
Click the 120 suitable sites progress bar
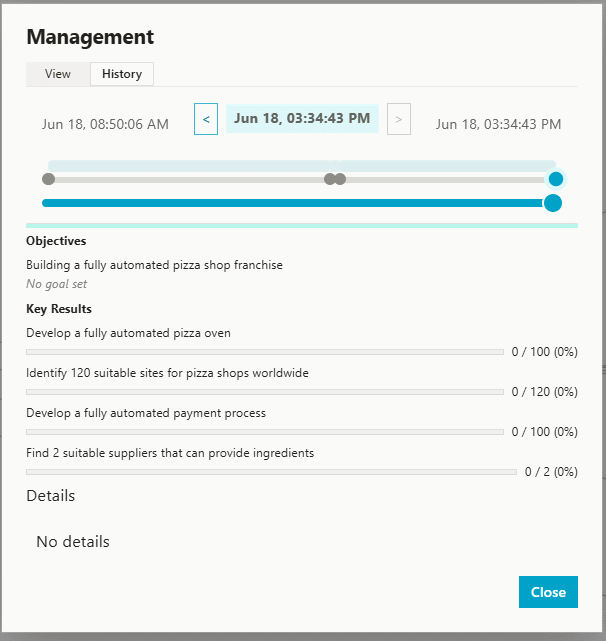[265, 392]
